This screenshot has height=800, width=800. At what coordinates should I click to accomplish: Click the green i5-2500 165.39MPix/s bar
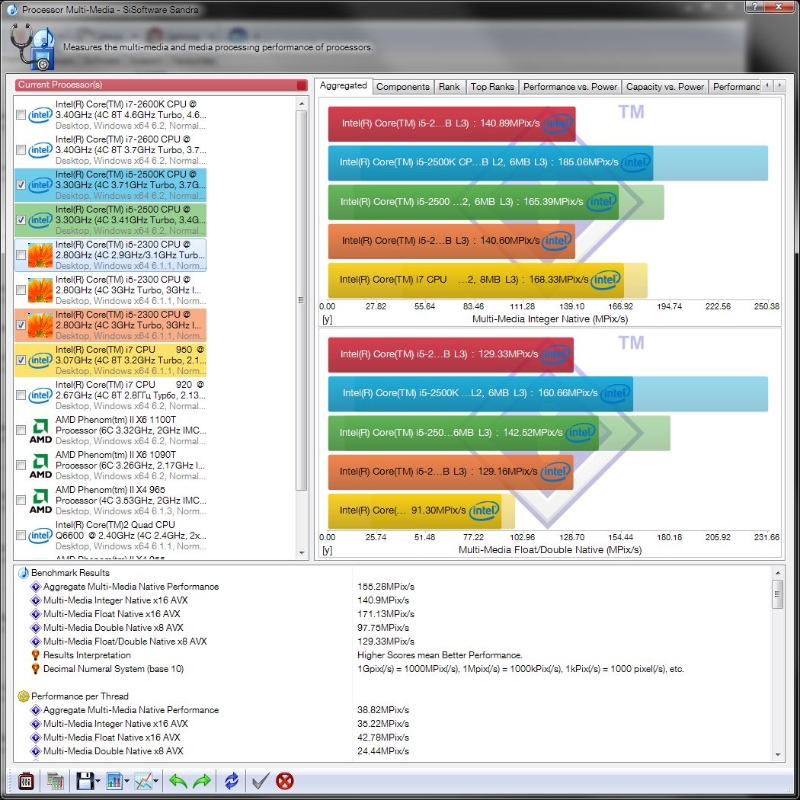tap(473, 202)
